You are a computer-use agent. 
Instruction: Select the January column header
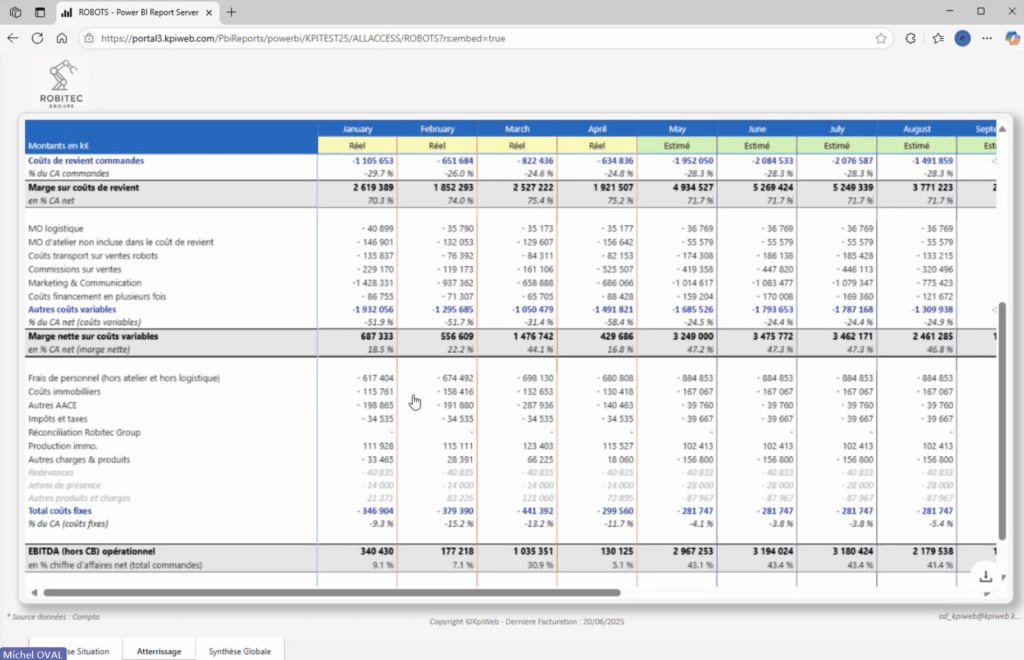click(357, 129)
